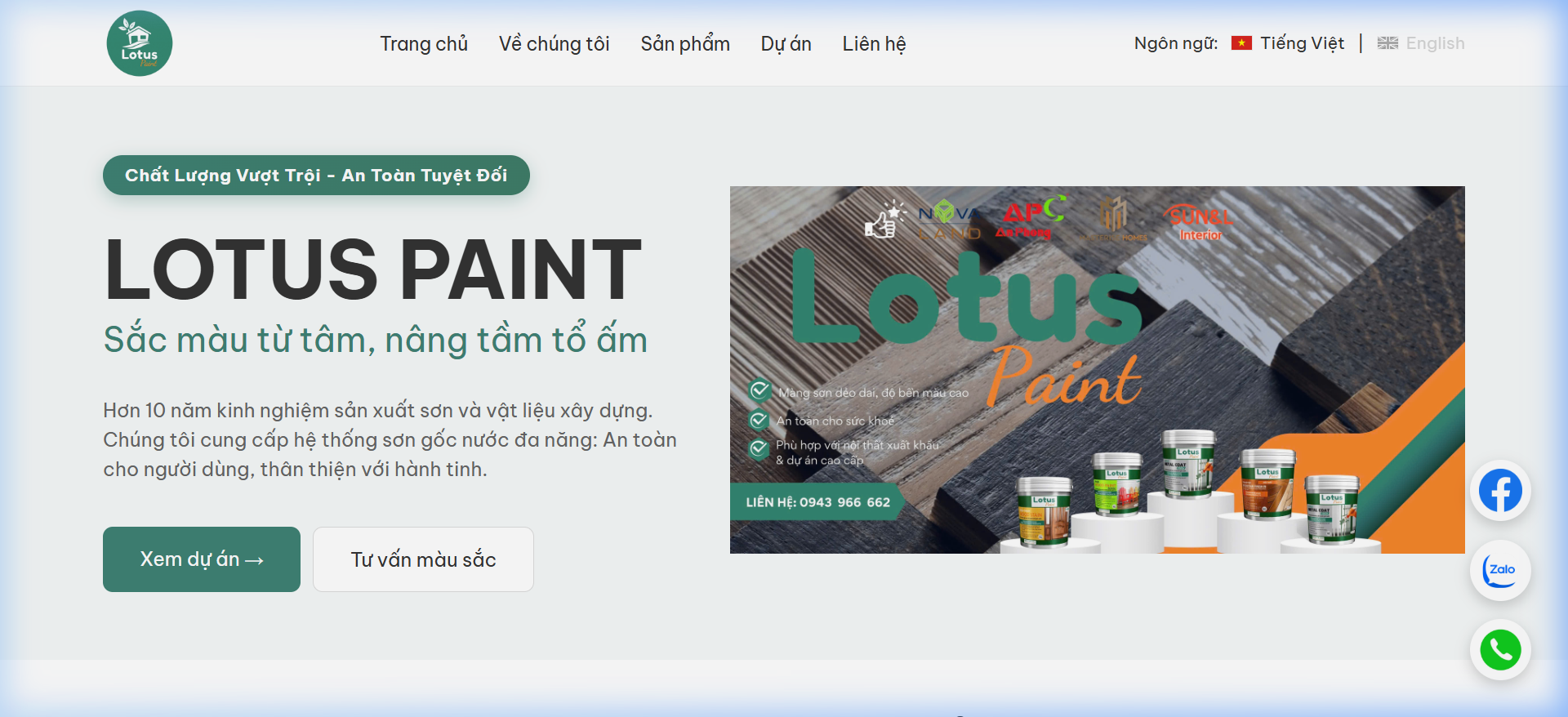Click the green phone call icon

coord(1500,650)
